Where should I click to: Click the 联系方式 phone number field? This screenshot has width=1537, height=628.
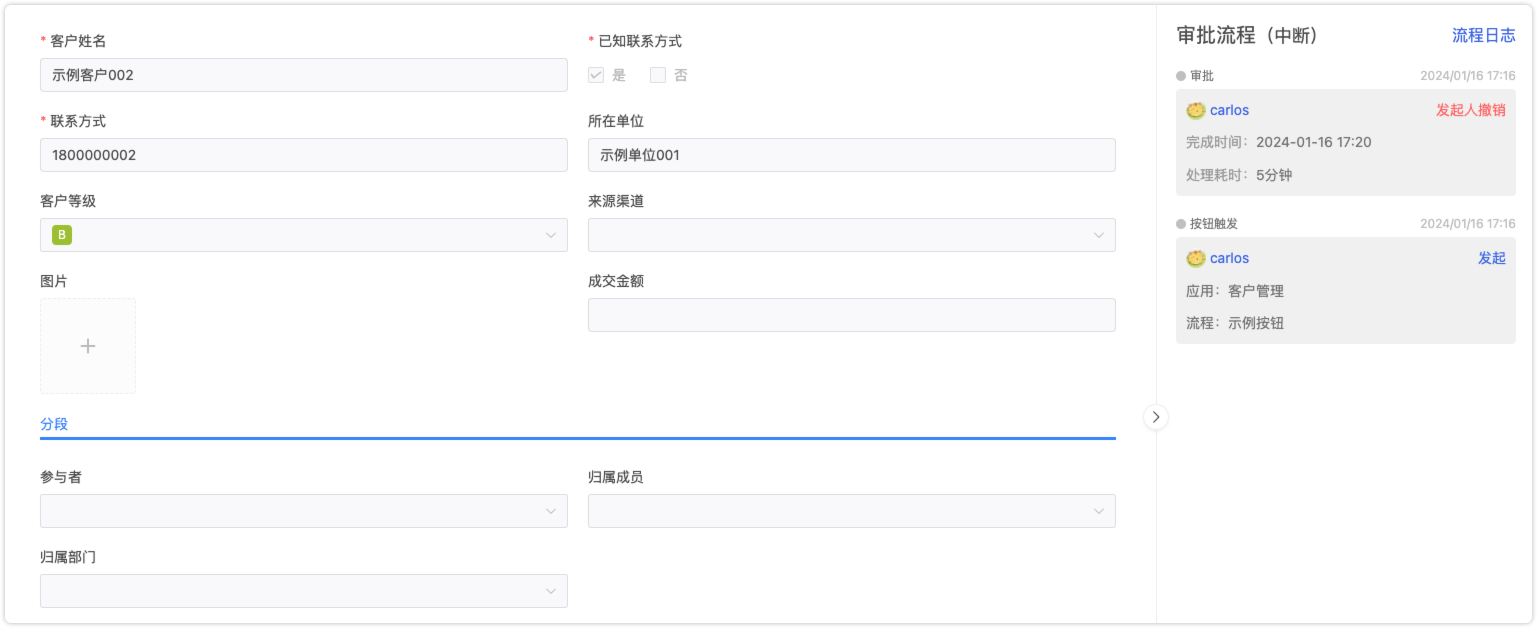coord(303,155)
